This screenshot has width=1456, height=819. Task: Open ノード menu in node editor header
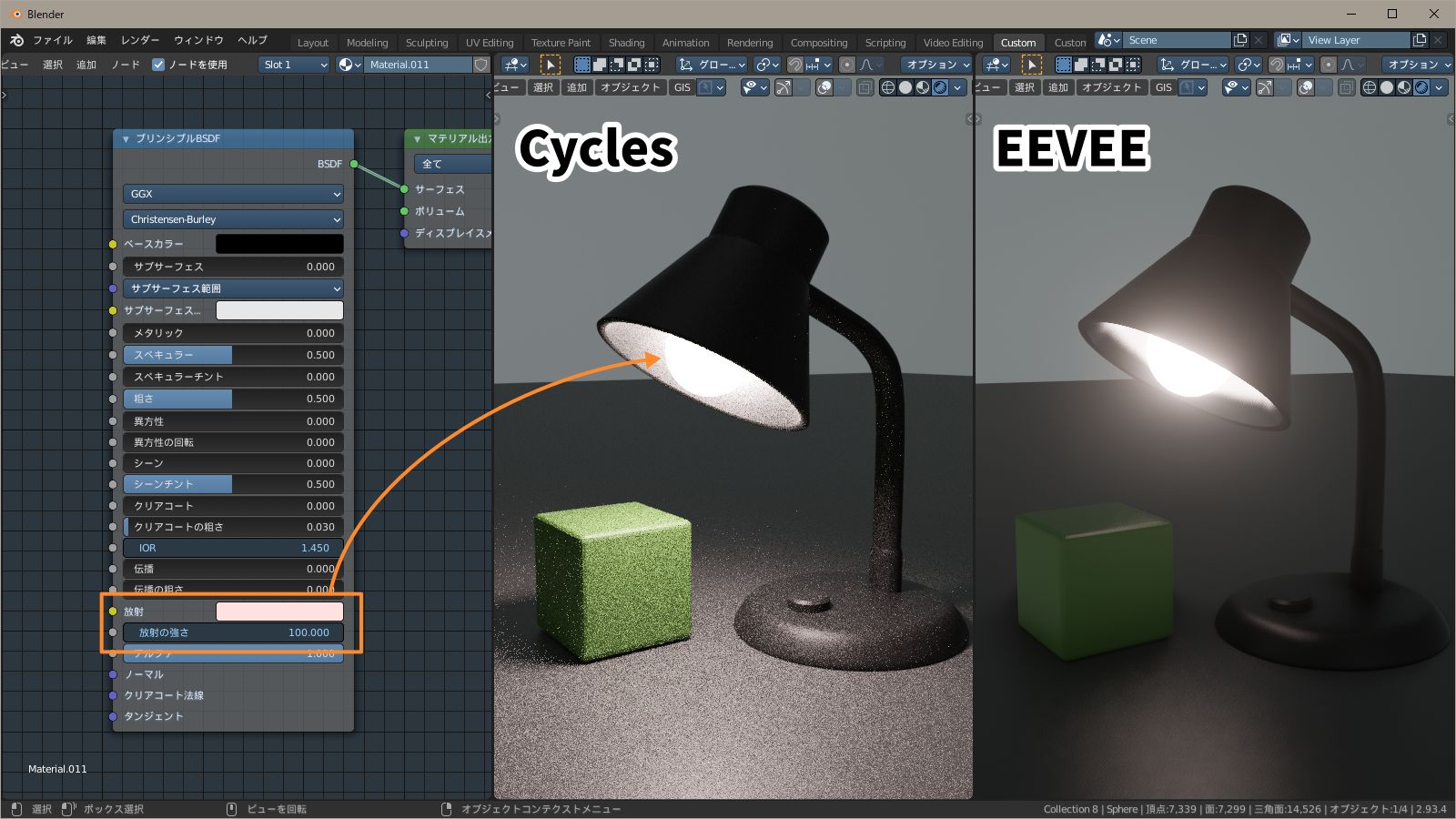click(x=126, y=65)
